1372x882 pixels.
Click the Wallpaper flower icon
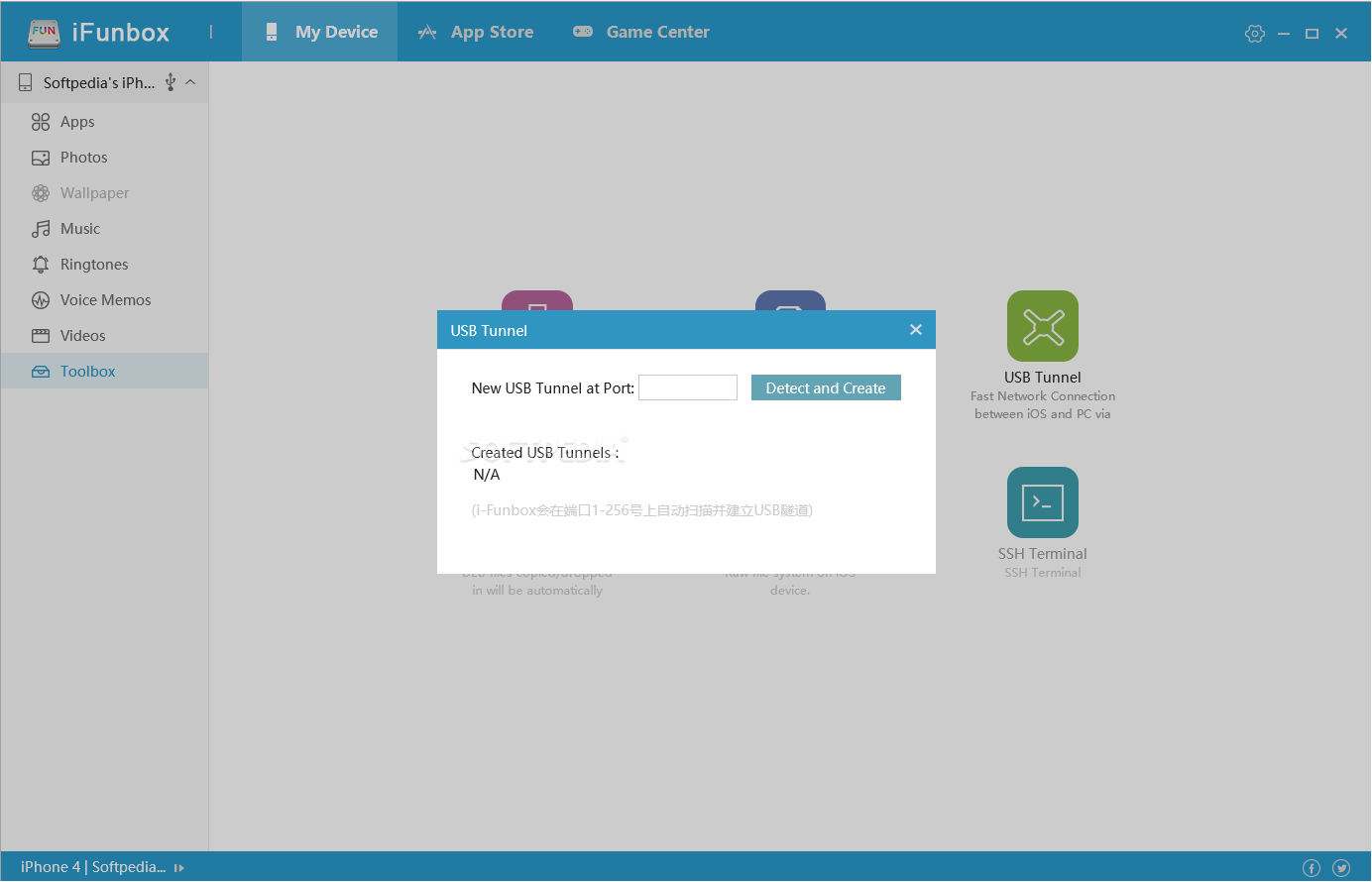coord(41,193)
